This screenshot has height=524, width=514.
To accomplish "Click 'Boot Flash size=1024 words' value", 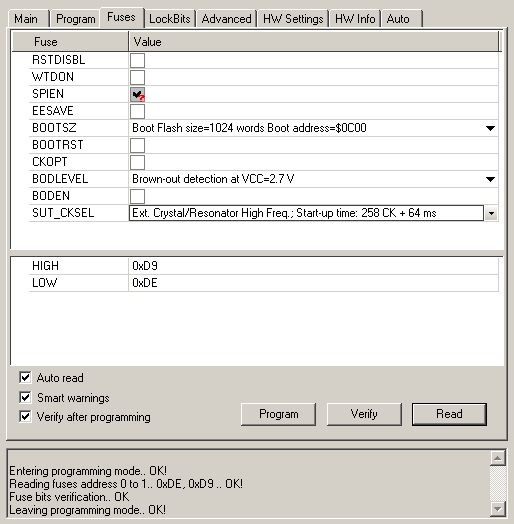I will click(x=249, y=128).
